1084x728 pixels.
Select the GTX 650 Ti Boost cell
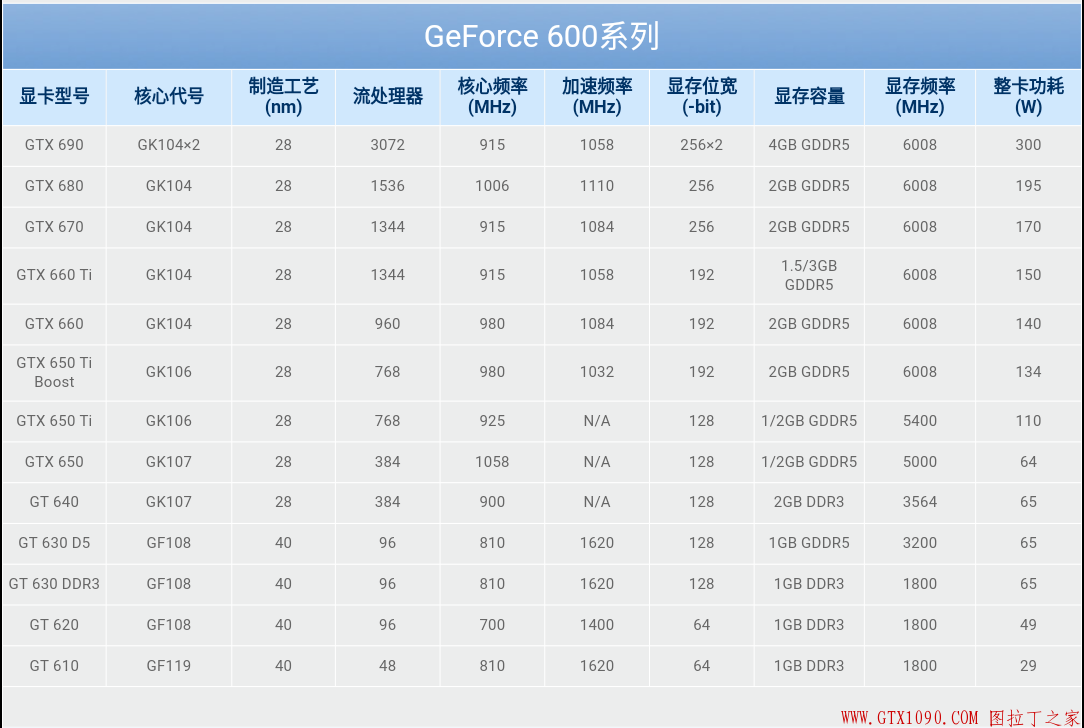coord(54,372)
